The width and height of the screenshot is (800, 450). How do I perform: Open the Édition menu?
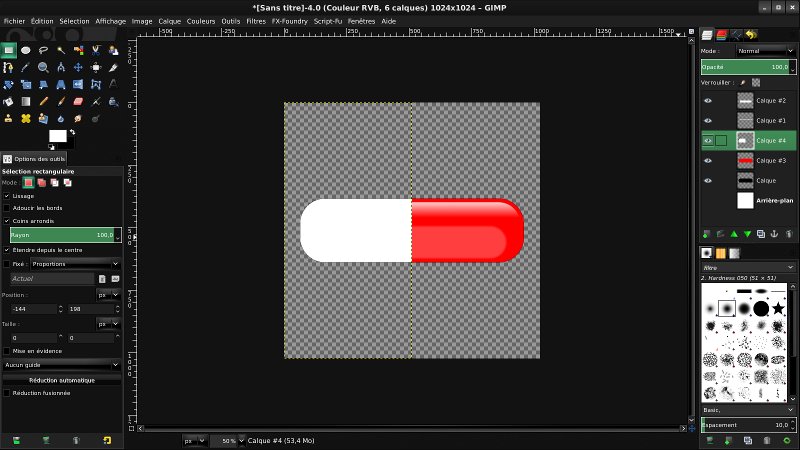pos(42,21)
